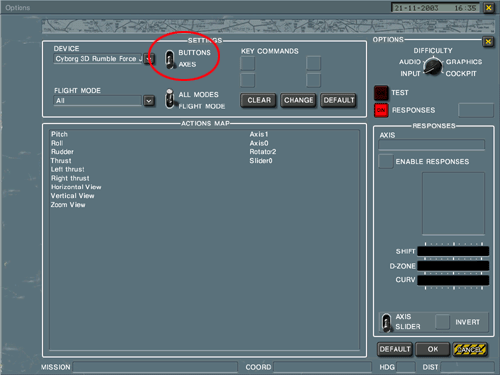Click the Rotator2 mapping value

coord(263,152)
